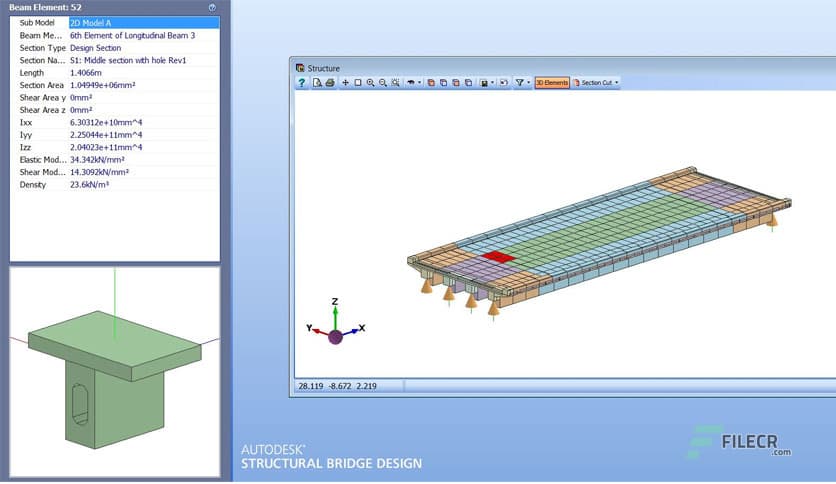Click the Beam Element panel help icon

click(x=212, y=7)
